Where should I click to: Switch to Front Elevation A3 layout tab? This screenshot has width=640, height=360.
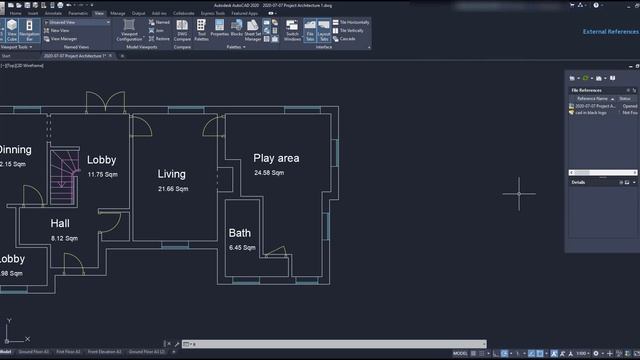[x=104, y=352]
